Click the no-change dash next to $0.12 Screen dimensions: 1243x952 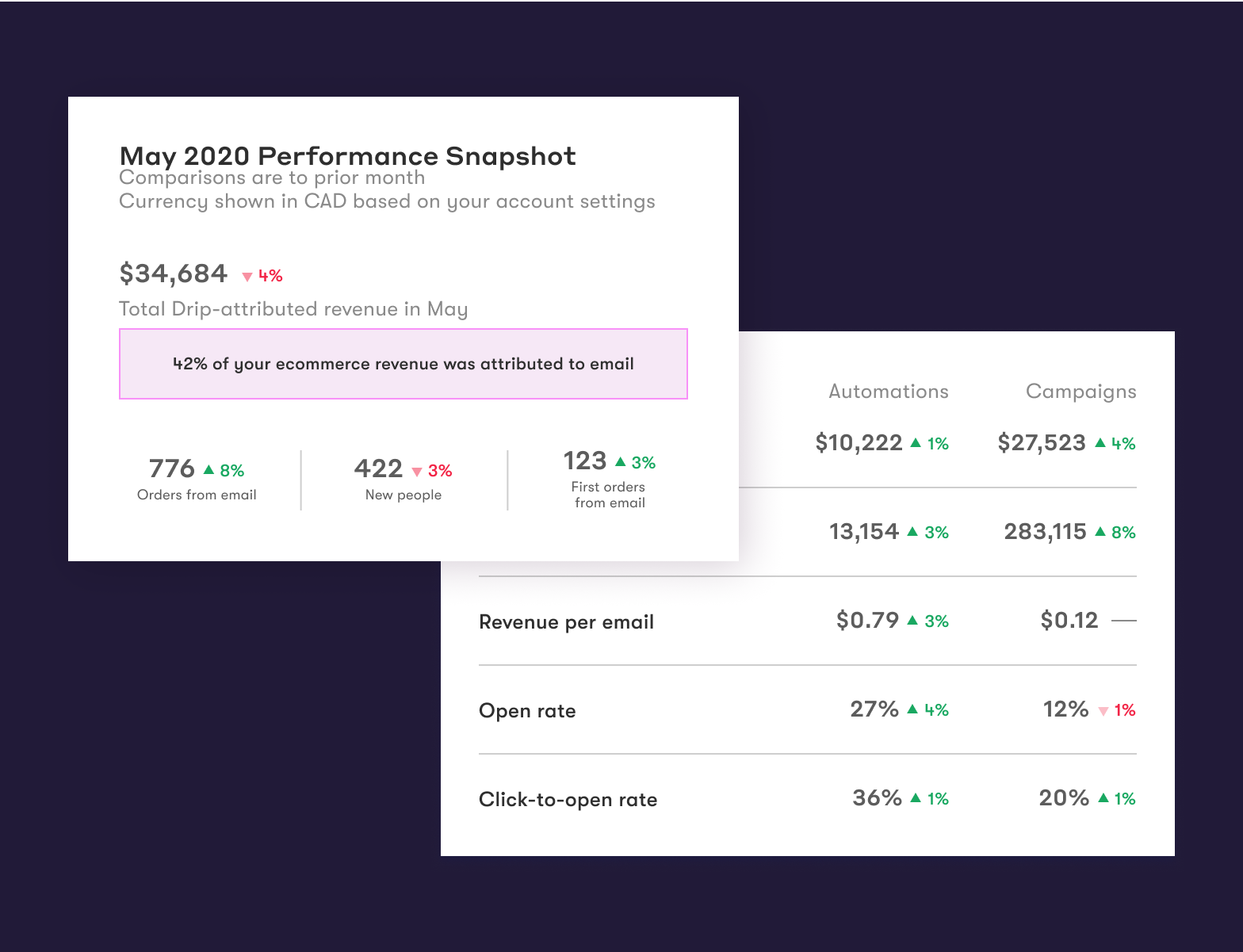(1124, 621)
